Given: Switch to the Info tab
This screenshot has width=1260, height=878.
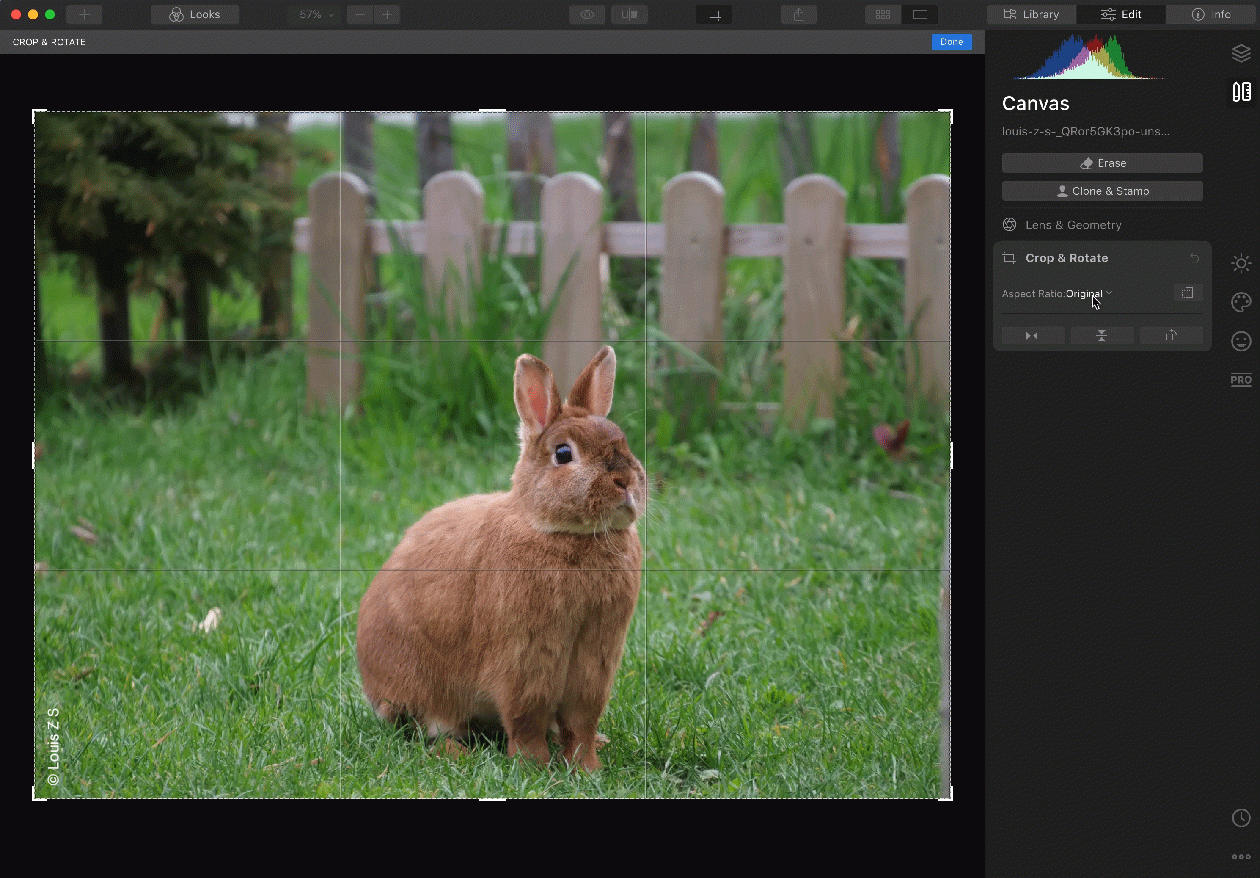Looking at the screenshot, I should pyautogui.click(x=1211, y=15).
